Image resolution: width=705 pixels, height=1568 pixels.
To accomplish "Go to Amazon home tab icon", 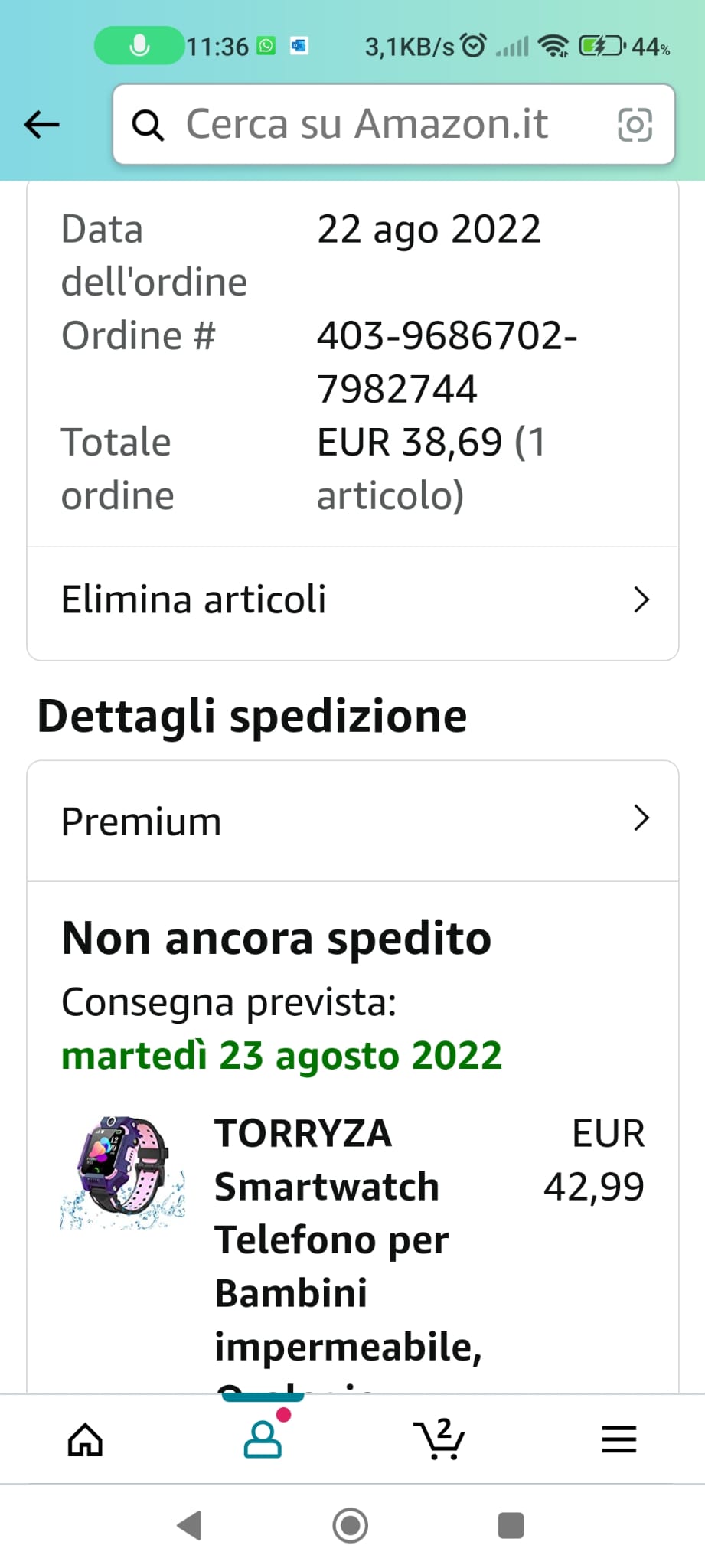I will [x=85, y=1439].
